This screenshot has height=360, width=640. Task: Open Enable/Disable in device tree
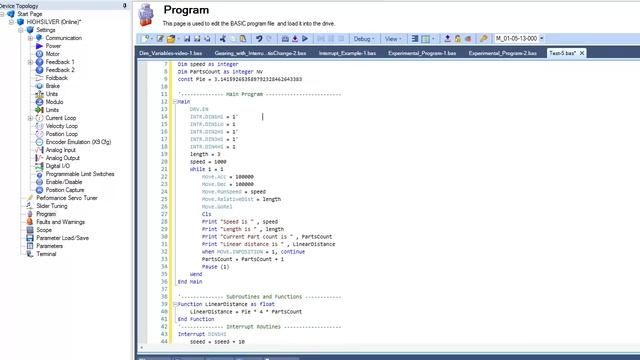[x=64, y=182]
